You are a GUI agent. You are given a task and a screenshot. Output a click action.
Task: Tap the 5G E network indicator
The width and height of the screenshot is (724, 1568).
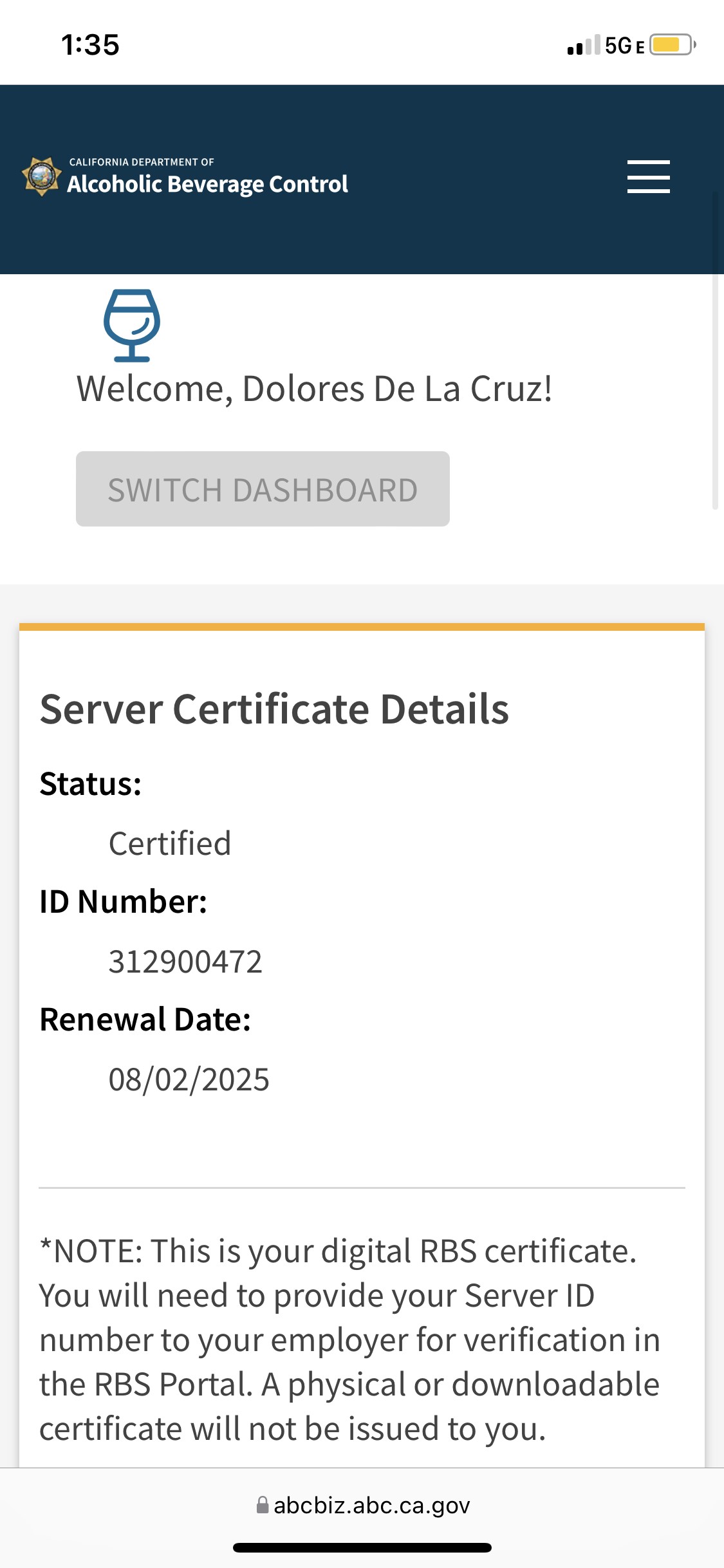(624, 46)
